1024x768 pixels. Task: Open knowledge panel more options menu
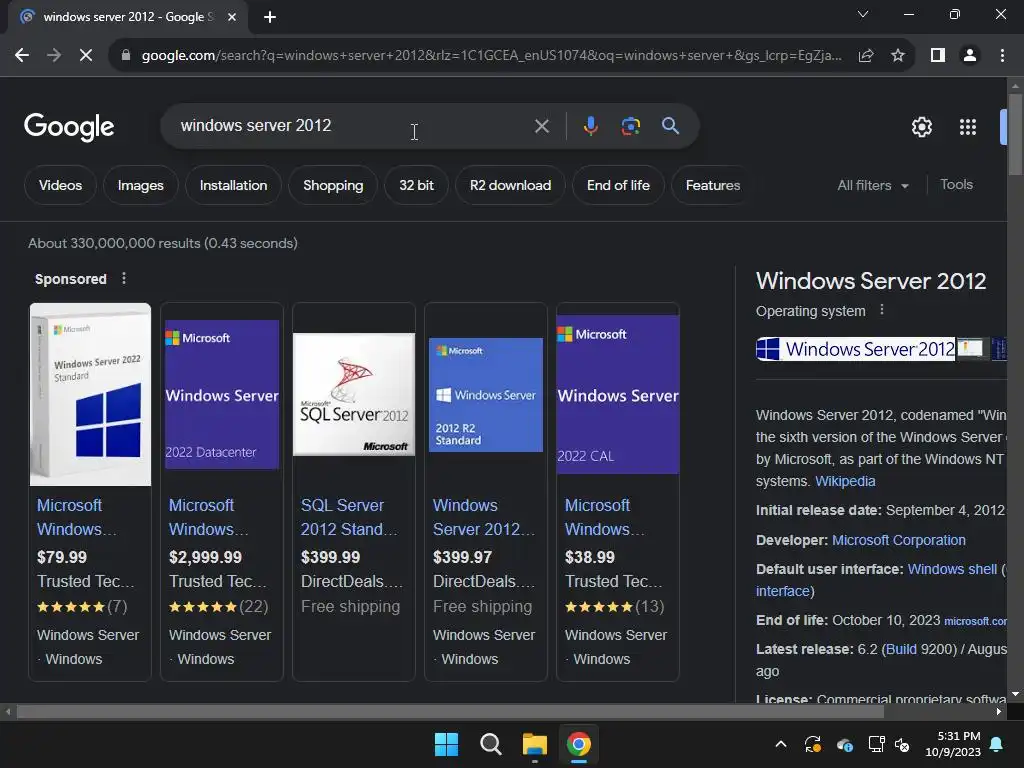tap(882, 310)
